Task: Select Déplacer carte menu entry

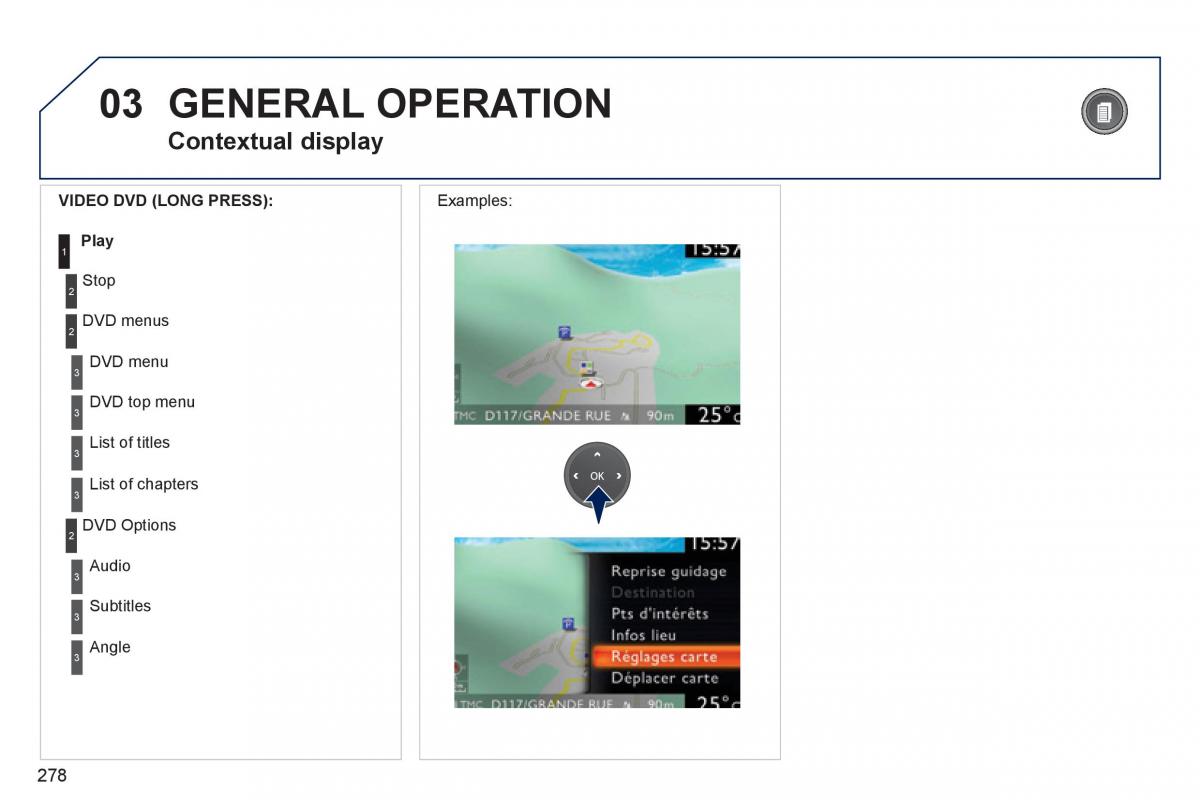Action: coord(665,678)
